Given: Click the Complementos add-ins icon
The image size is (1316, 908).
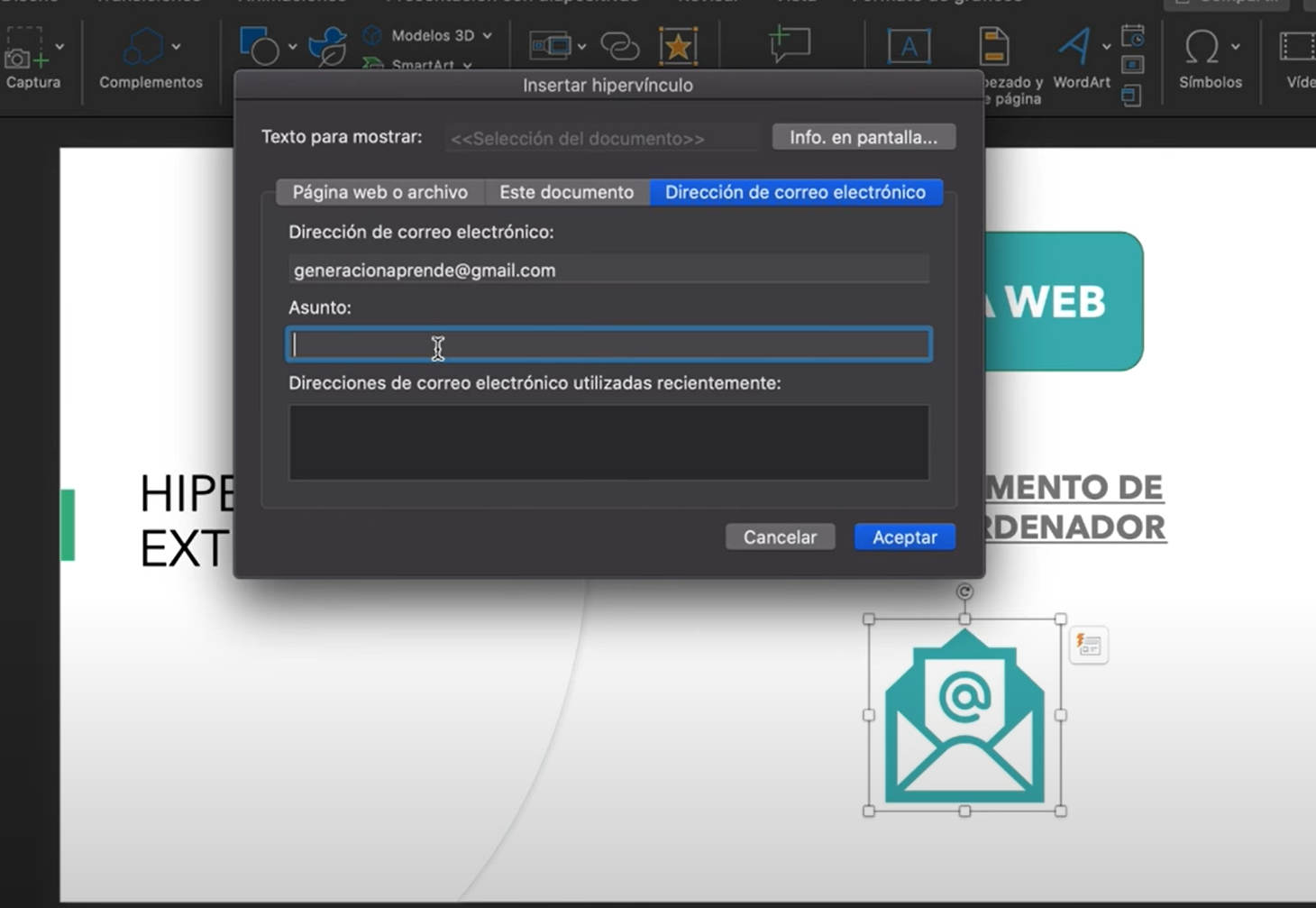Looking at the screenshot, I should point(142,47).
